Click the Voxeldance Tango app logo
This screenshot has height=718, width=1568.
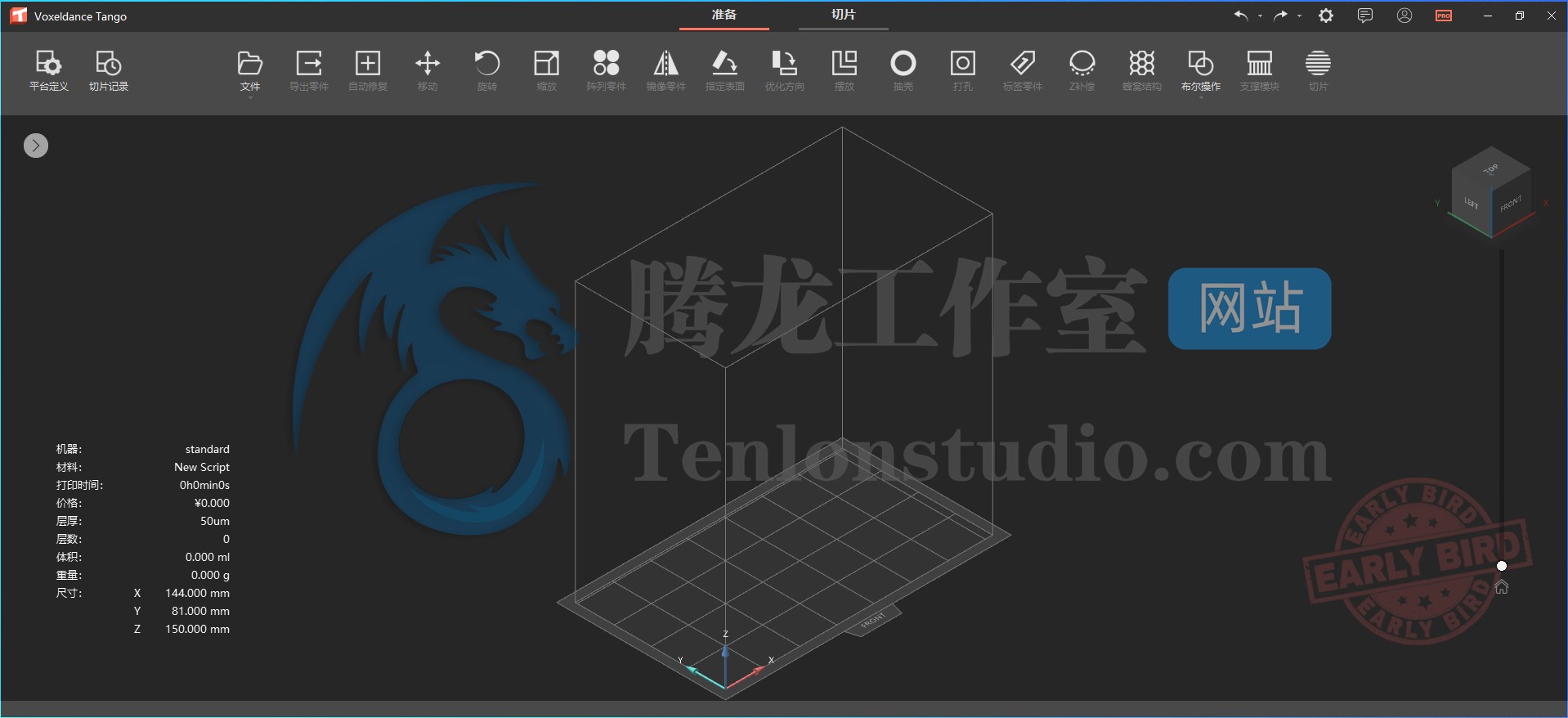click(x=18, y=16)
